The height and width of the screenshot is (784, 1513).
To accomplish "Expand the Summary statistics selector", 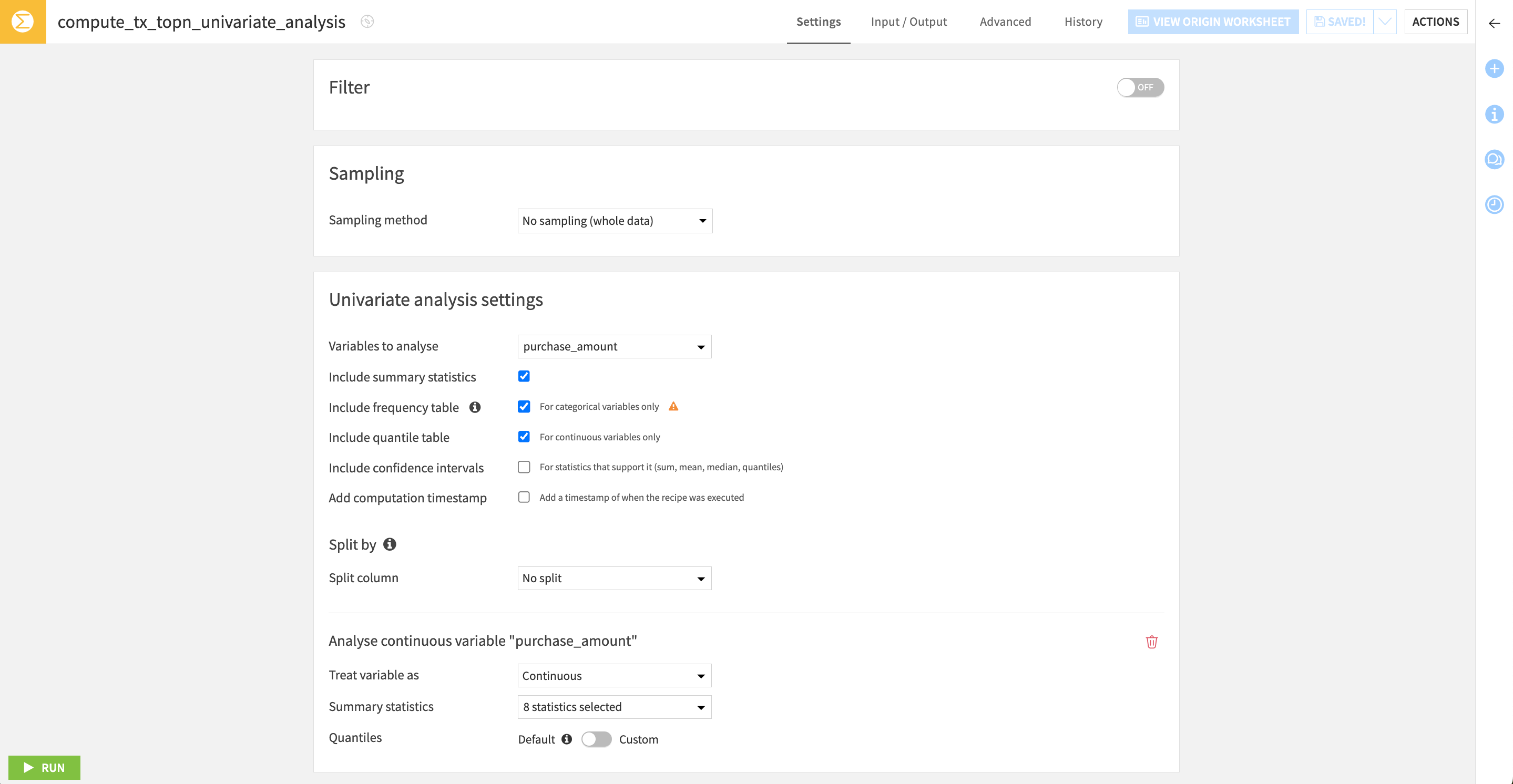I will [614, 706].
